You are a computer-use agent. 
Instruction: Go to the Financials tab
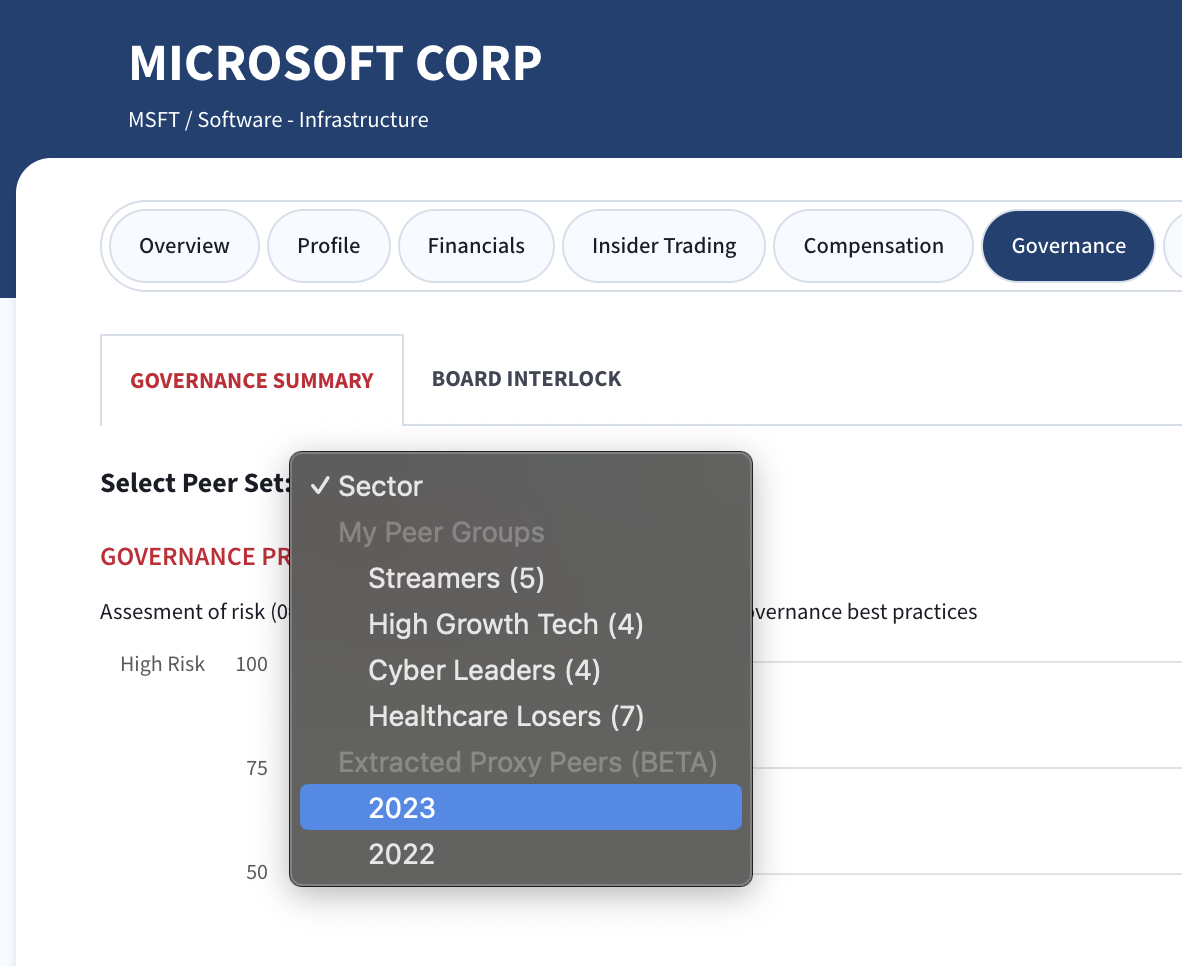(x=476, y=246)
